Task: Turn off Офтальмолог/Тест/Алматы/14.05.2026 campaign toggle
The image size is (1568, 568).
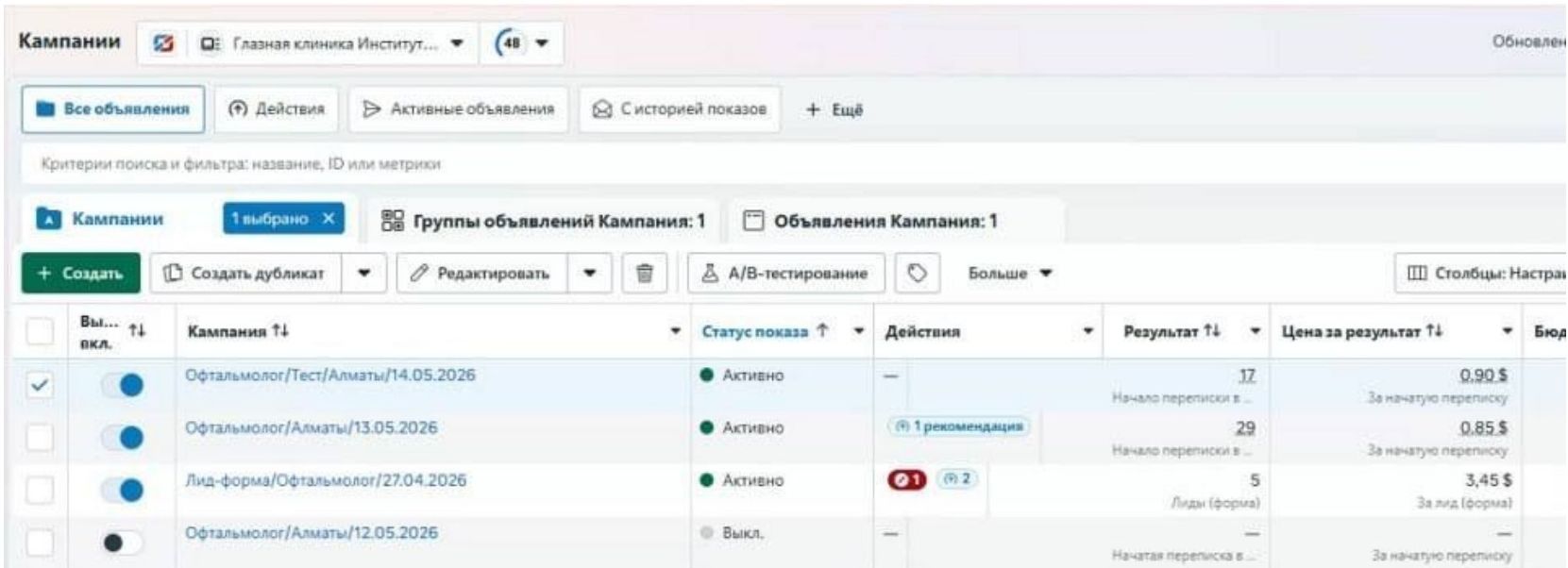Action: [x=123, y=385]
